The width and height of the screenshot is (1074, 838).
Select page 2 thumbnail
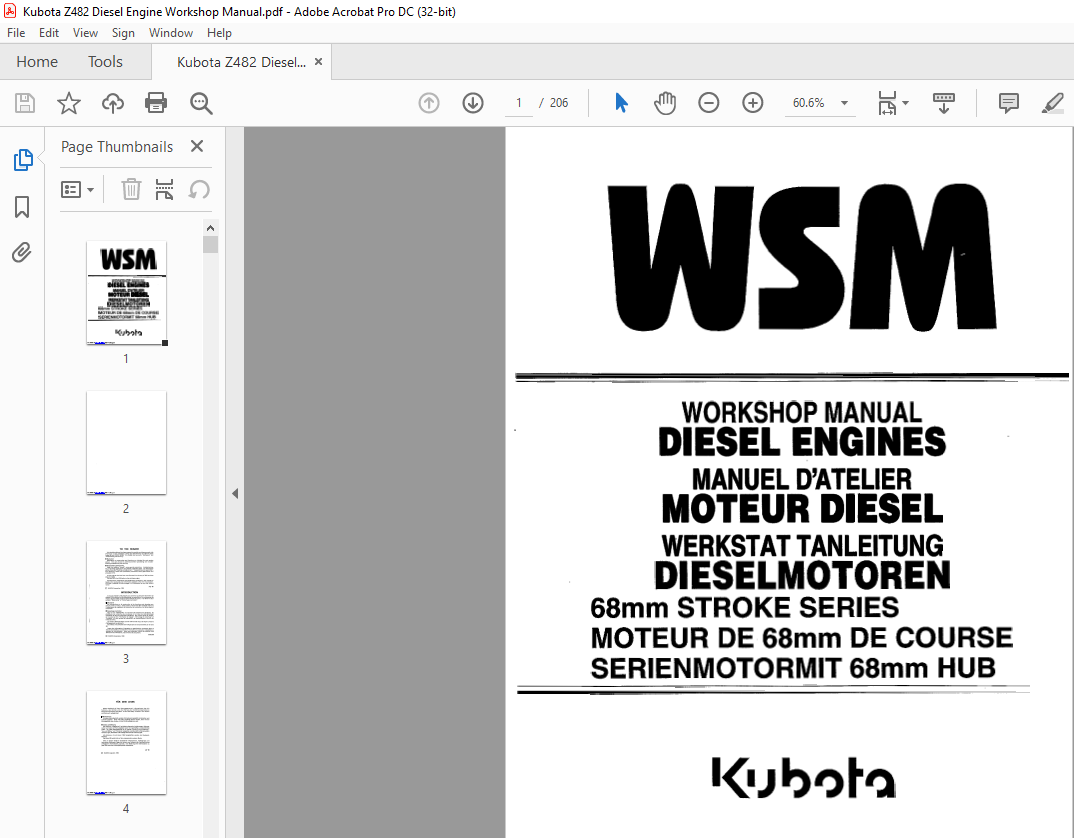126,443
